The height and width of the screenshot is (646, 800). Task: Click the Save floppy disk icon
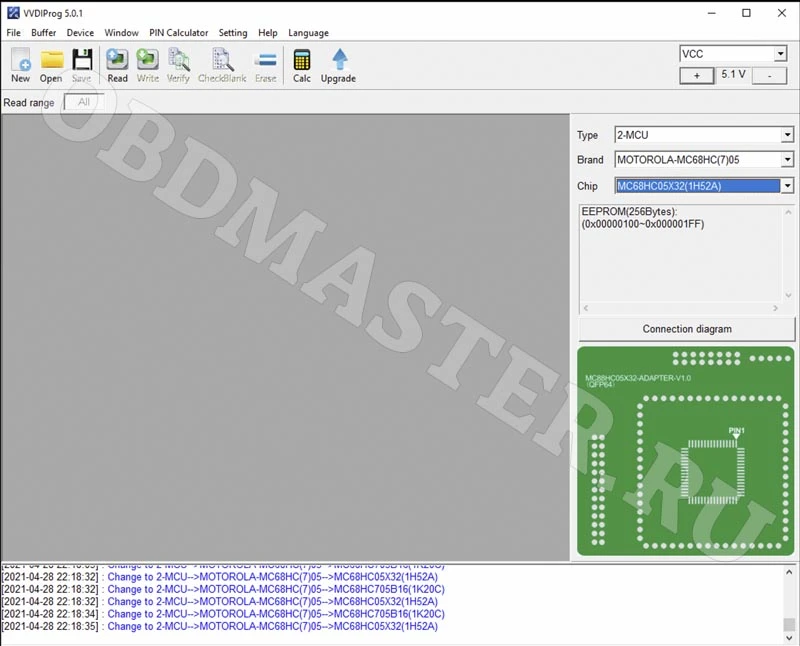82,65
